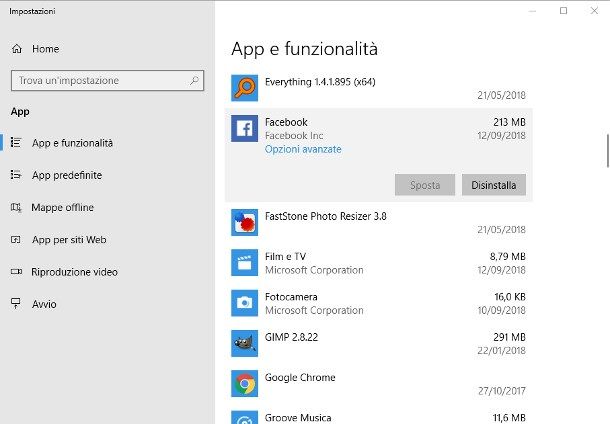Click the Disinstalla button for Facebook

point(494,185)
